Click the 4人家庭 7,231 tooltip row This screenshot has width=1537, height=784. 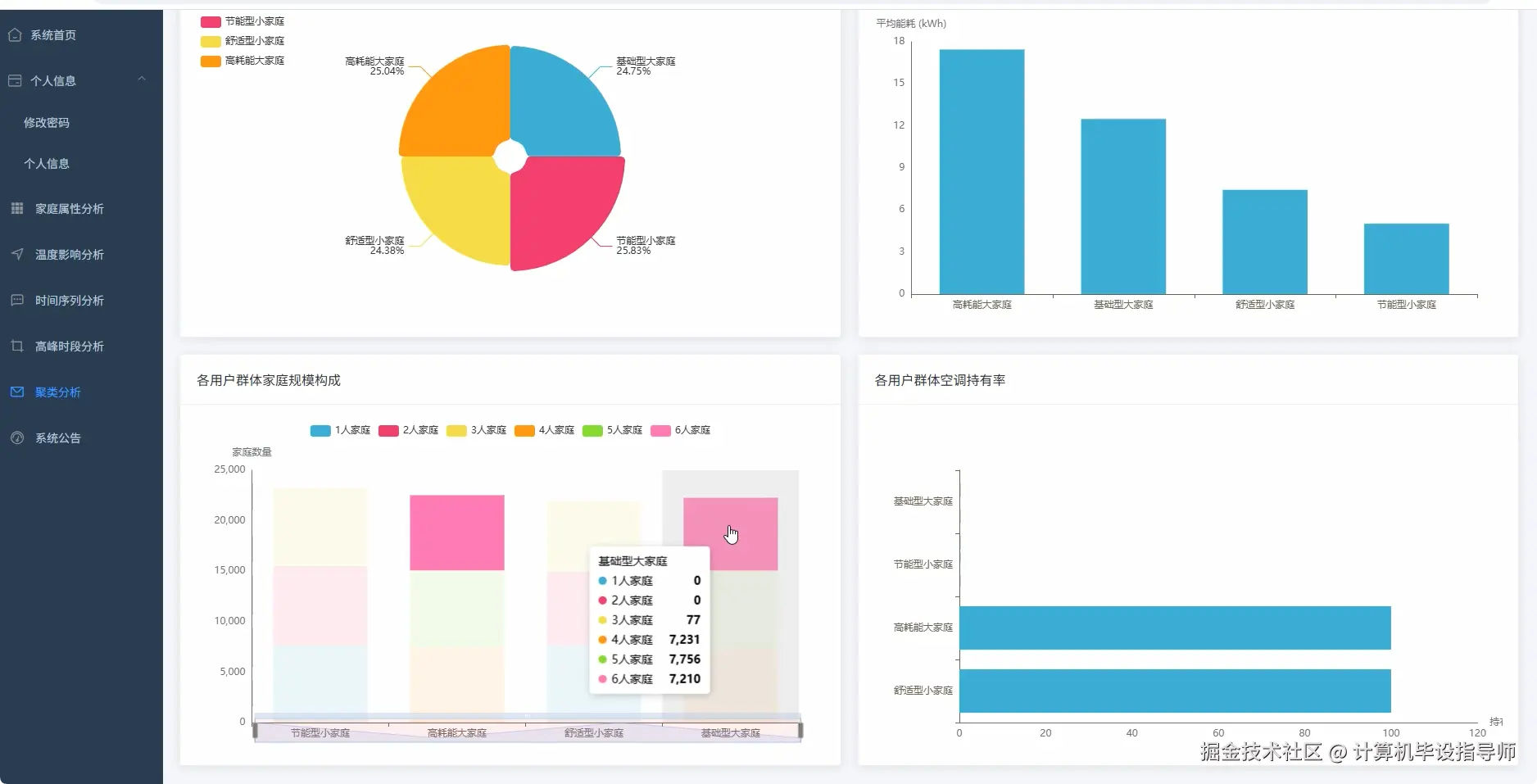pyautogui.click(x=650, y=640)
